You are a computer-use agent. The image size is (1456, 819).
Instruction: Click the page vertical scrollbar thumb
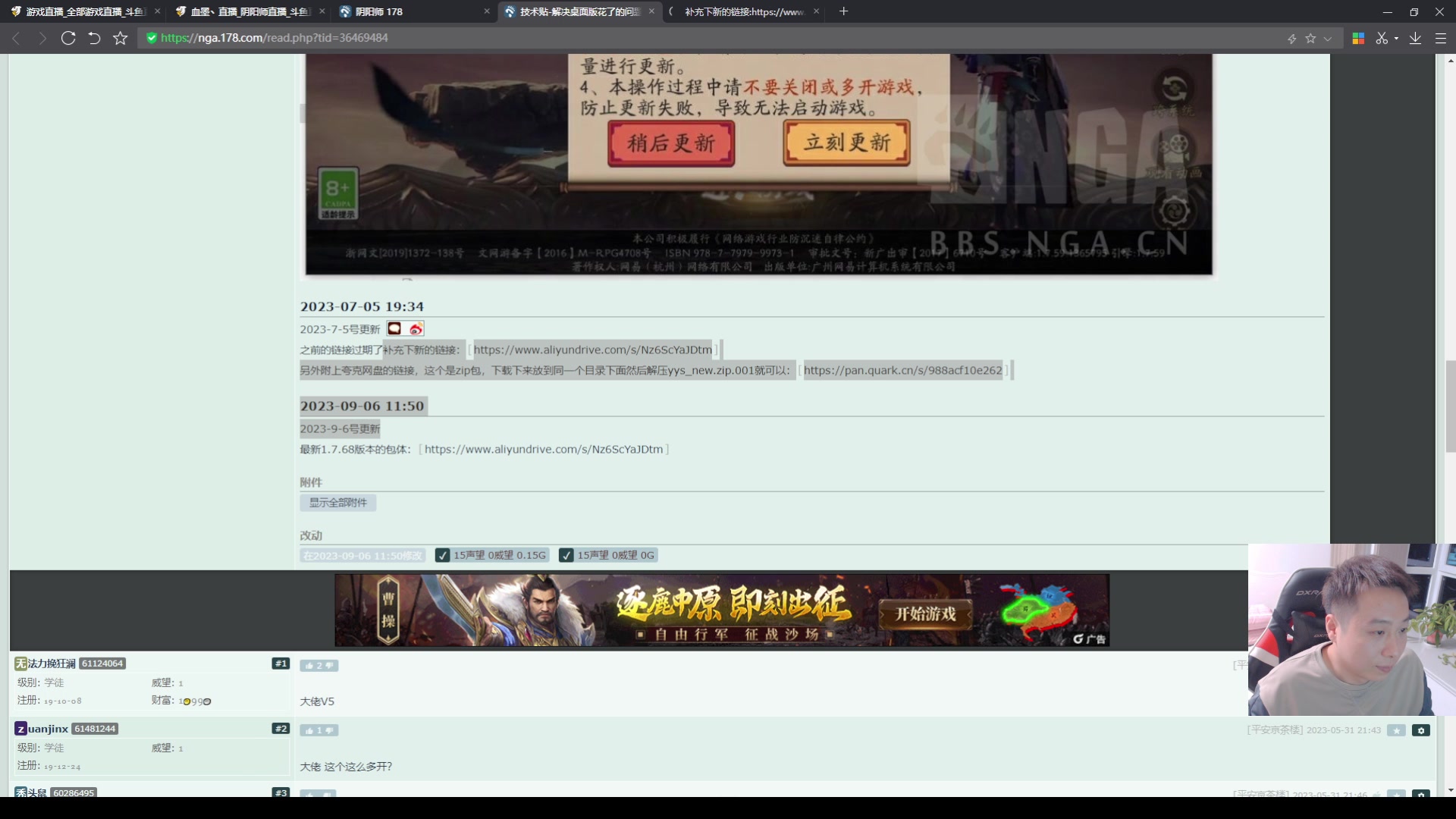pyautogui.click(x=1450, y=406)
